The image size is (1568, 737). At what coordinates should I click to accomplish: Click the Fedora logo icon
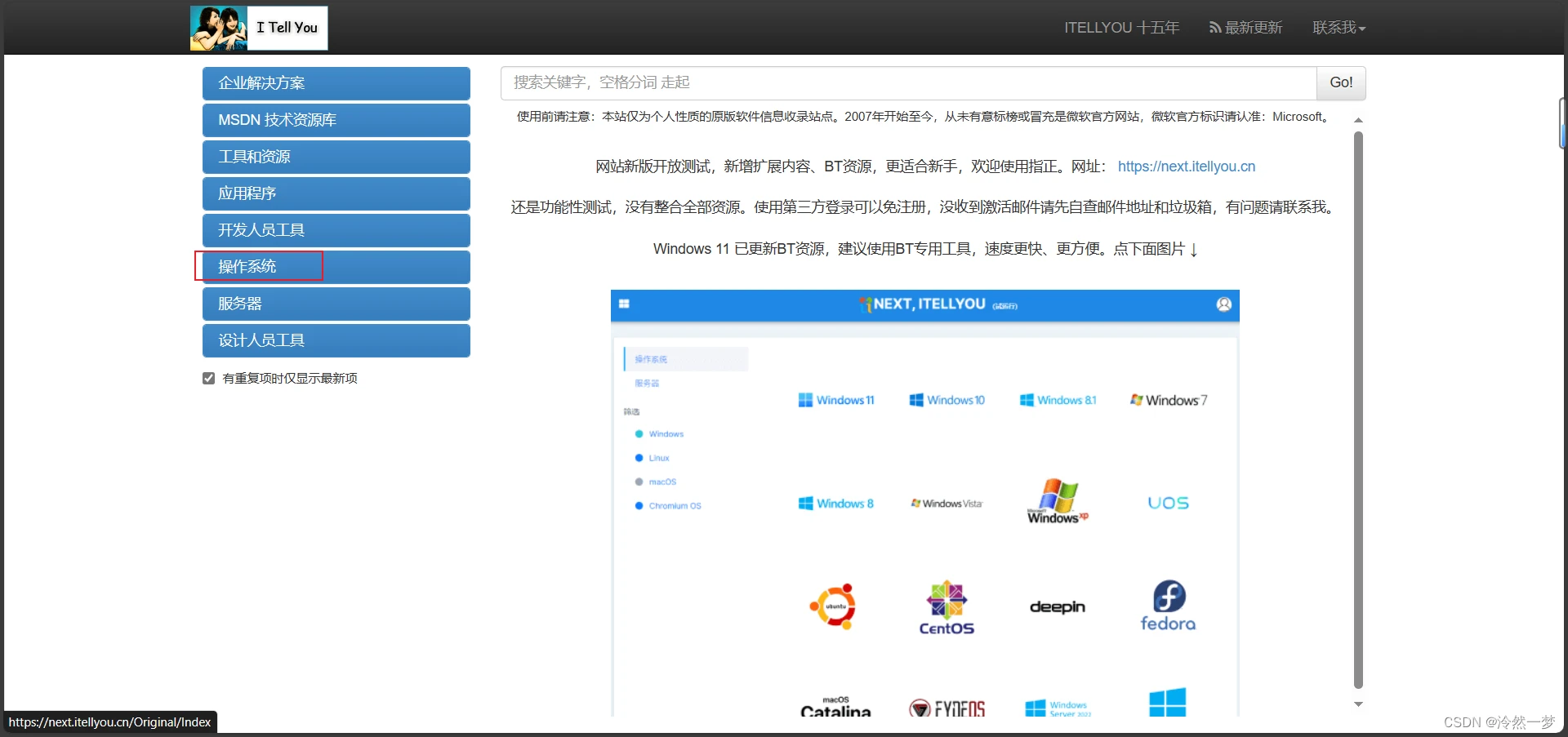pos(1169,606)
